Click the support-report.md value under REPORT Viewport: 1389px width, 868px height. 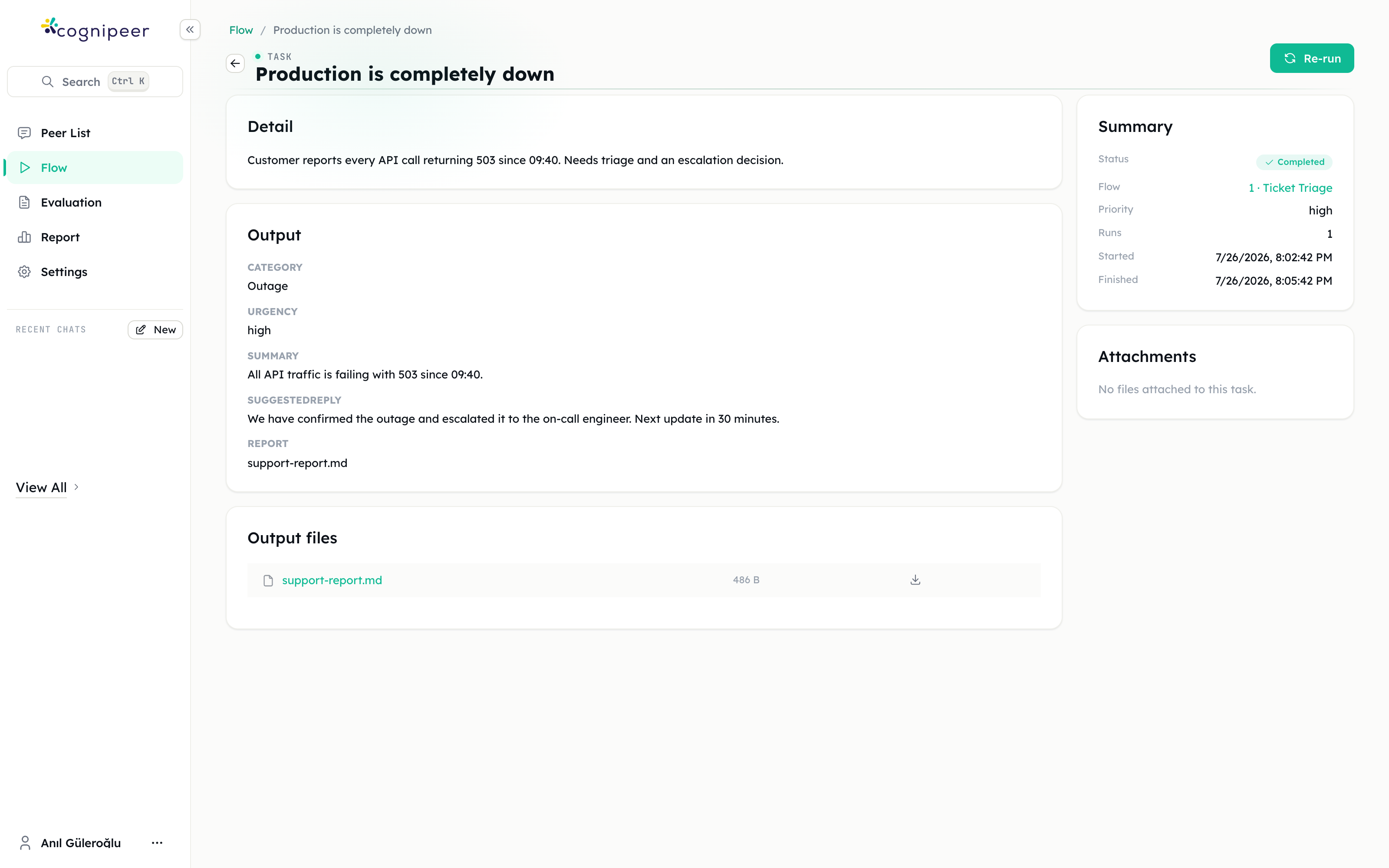pos(297,463)
